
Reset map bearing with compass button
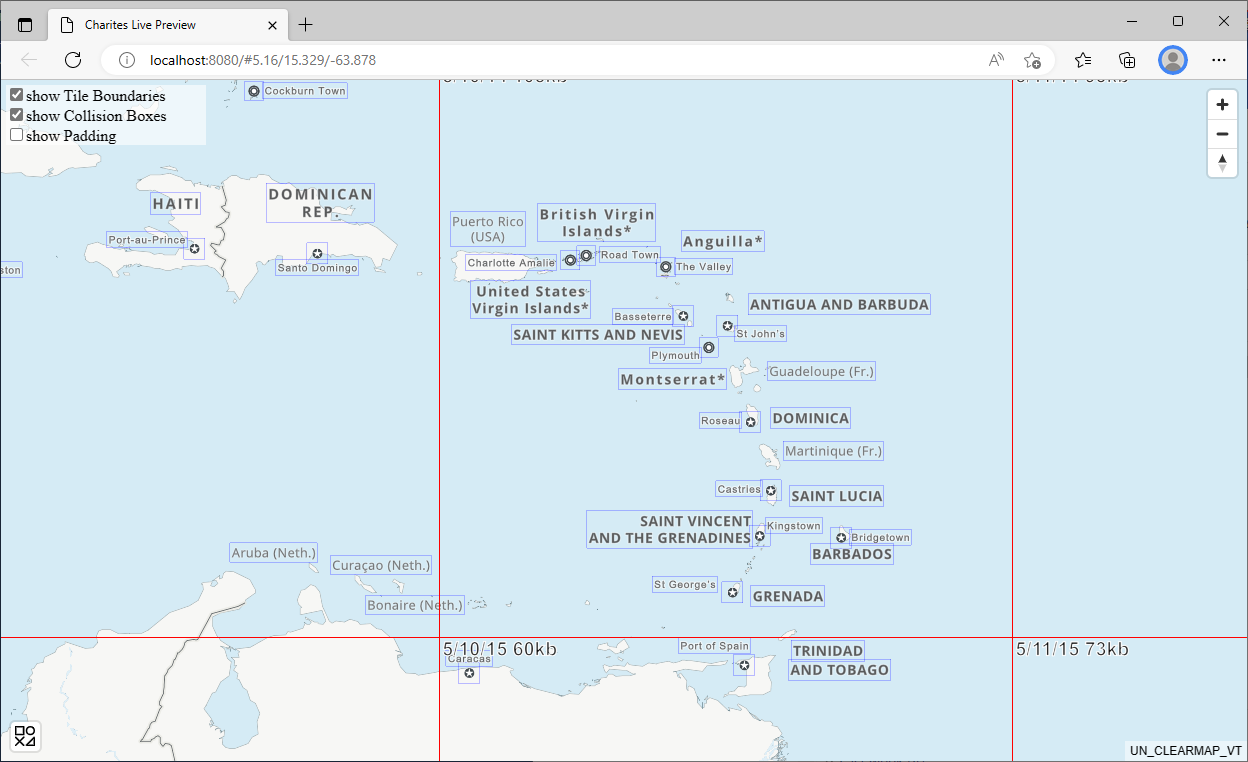click(1222, 163)
